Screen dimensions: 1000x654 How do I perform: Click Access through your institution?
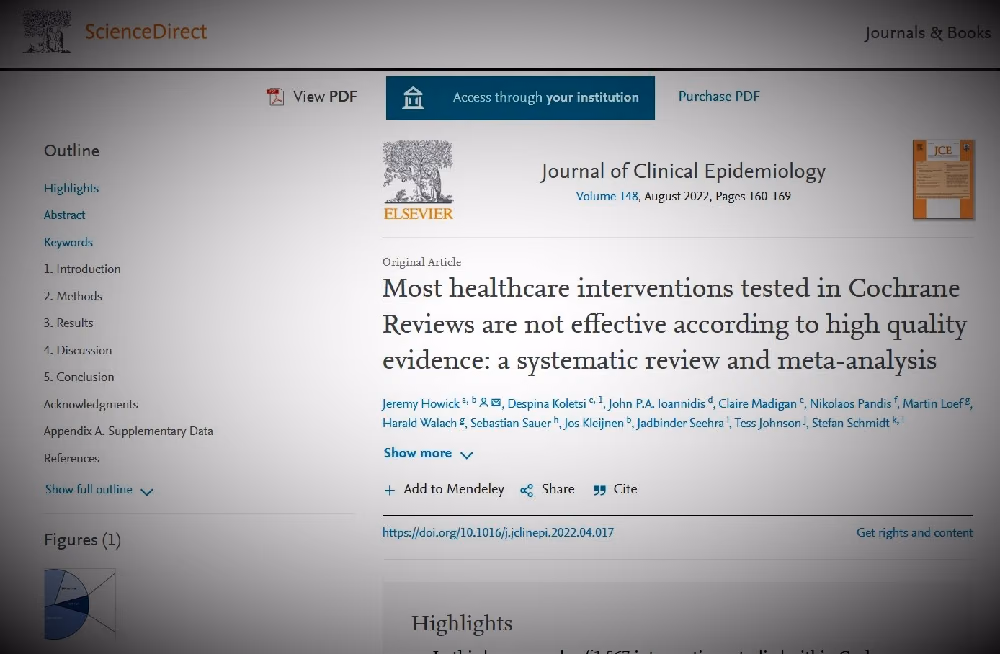point(520,98)
